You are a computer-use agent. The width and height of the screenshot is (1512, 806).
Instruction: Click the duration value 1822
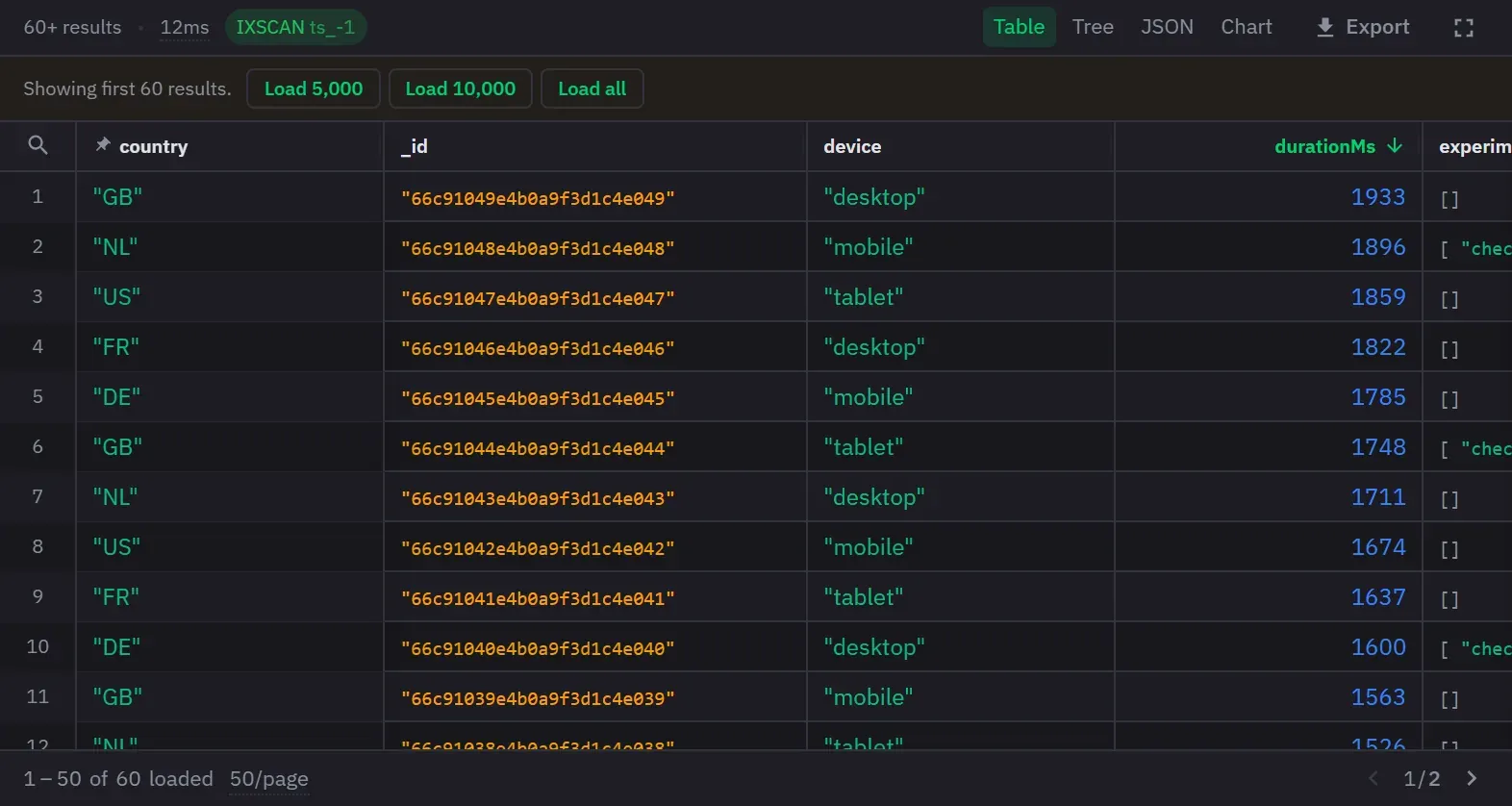point(1378,347)
